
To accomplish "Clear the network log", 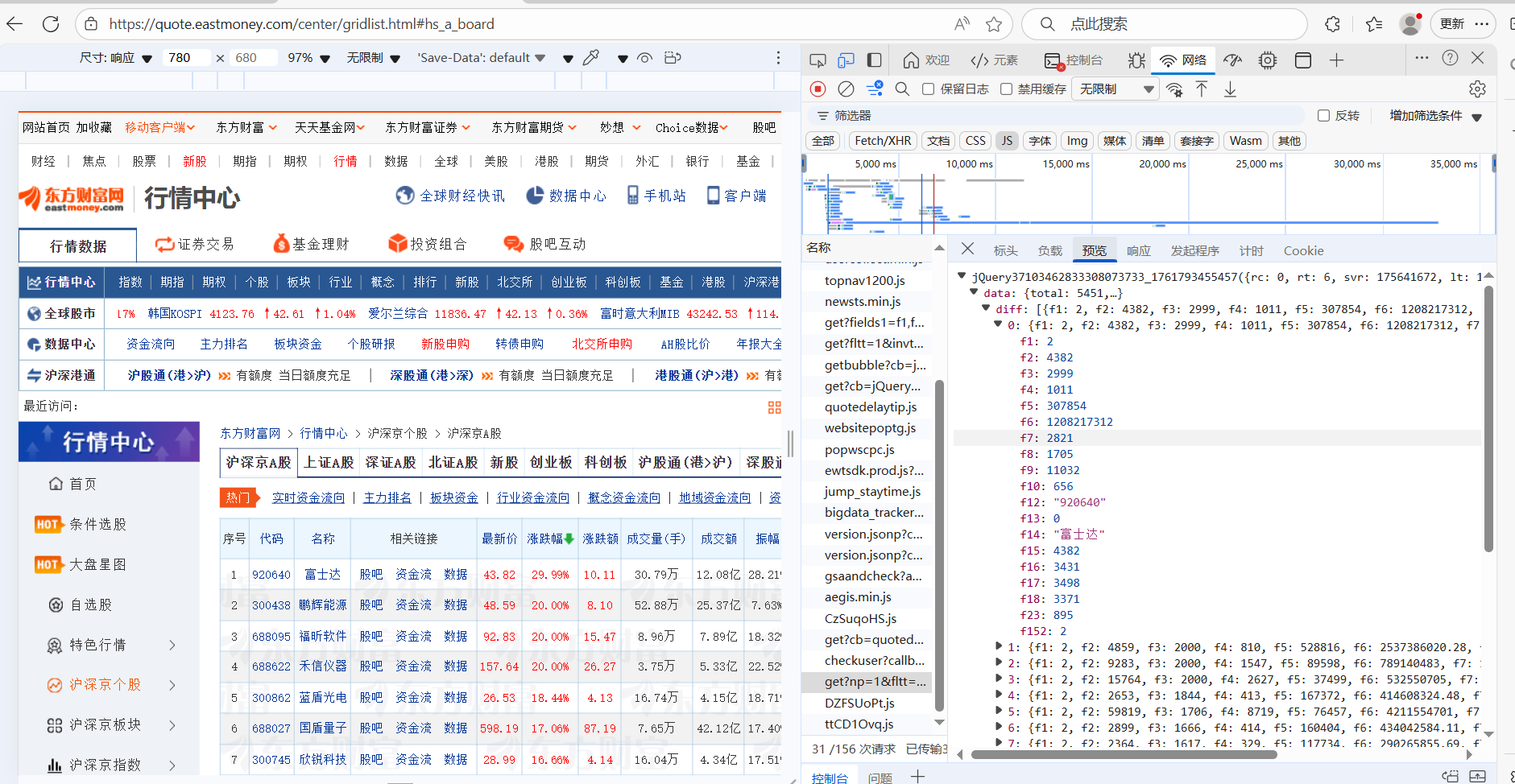I will pos(846,89).
